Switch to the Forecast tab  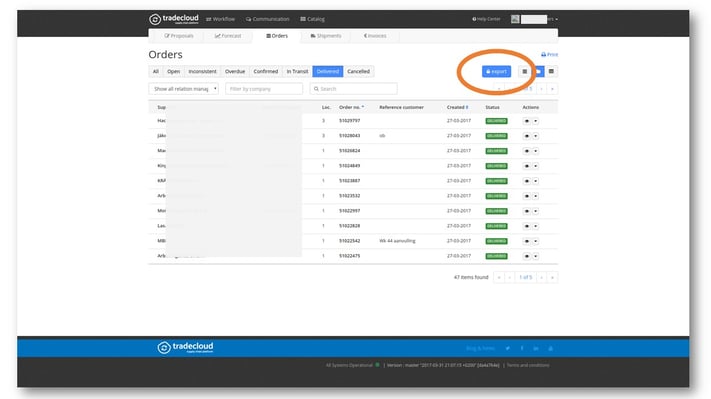click(x=228, y=36)
